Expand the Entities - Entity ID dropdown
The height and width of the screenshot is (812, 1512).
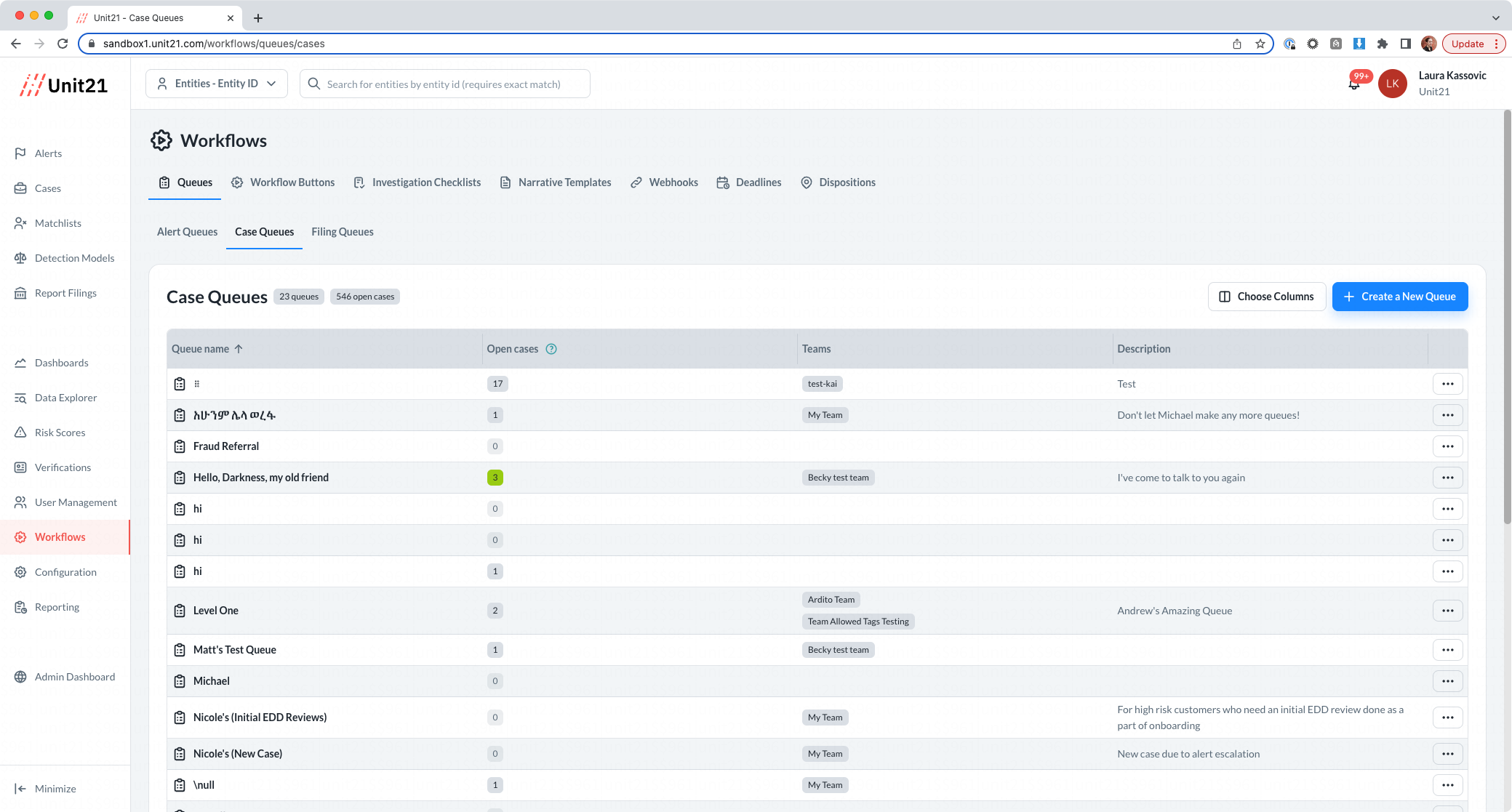(217, 84)
